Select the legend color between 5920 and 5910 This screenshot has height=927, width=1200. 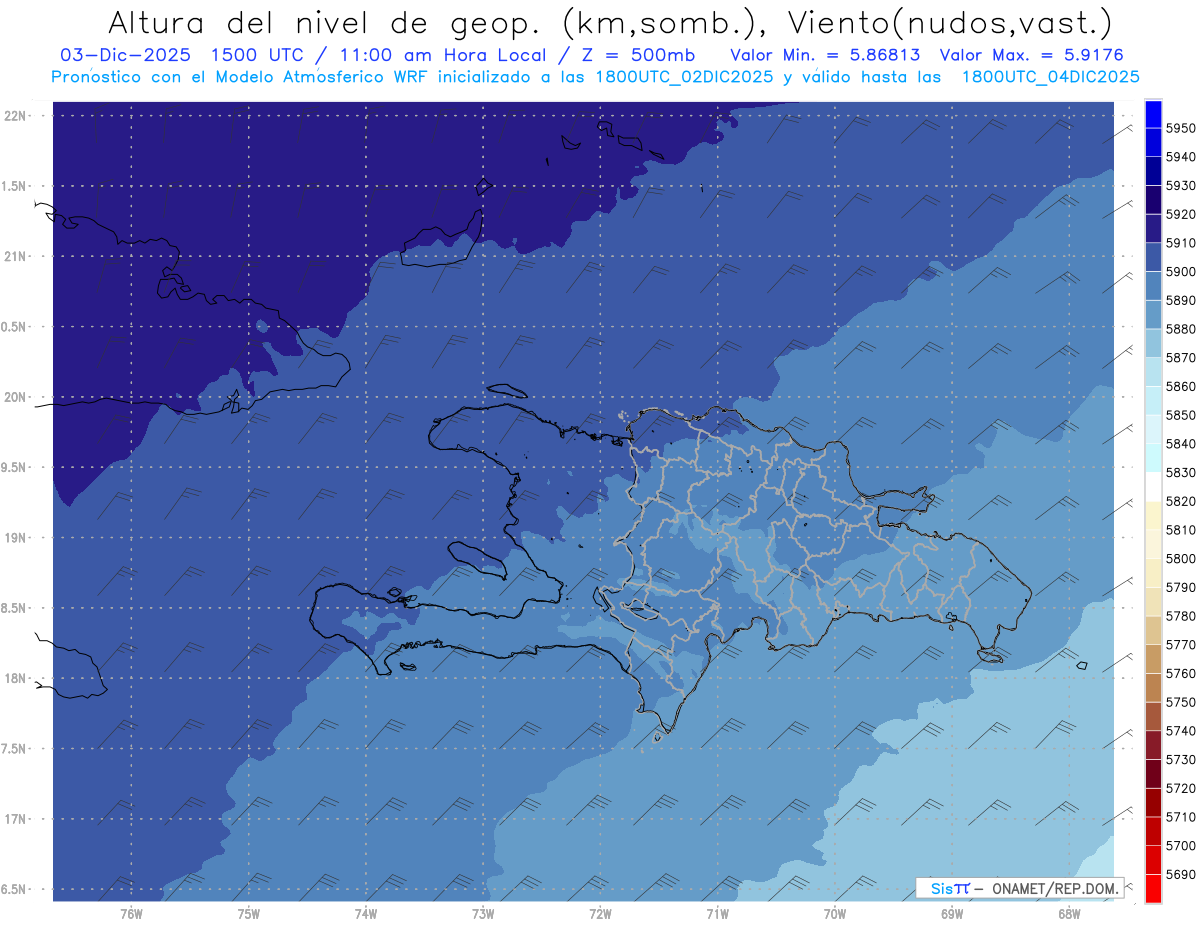pos(1153,228)
